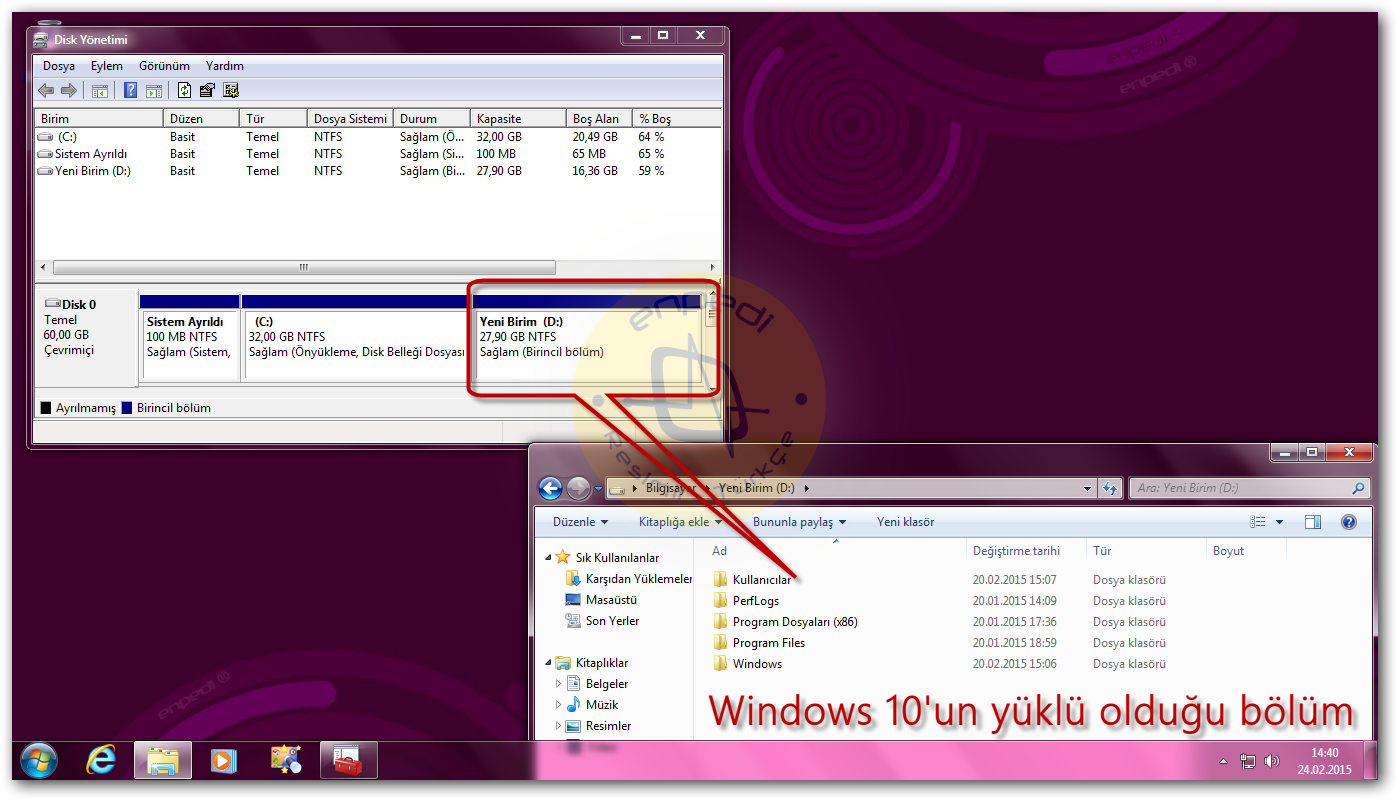Toggle the action pane icon in Disk Yönetimi
Screen dimensions: 1398x800
pyautogui.click(x=154, y=91)
